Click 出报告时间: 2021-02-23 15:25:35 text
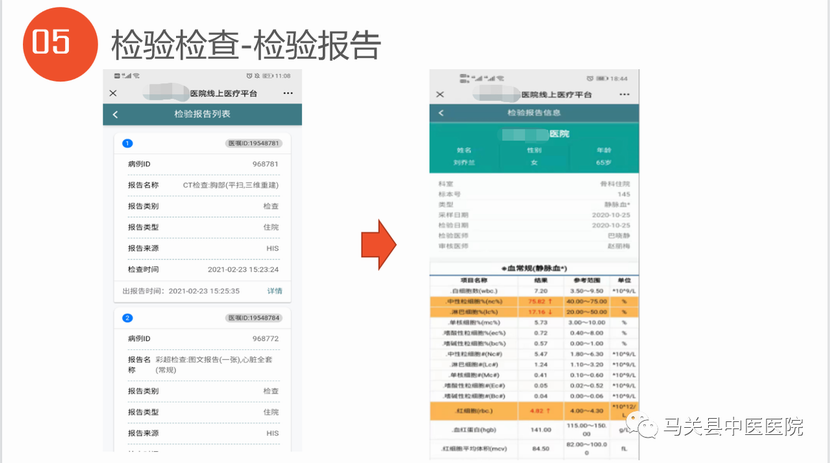This screenshot has height=463, width=830. tap(181, 291)
